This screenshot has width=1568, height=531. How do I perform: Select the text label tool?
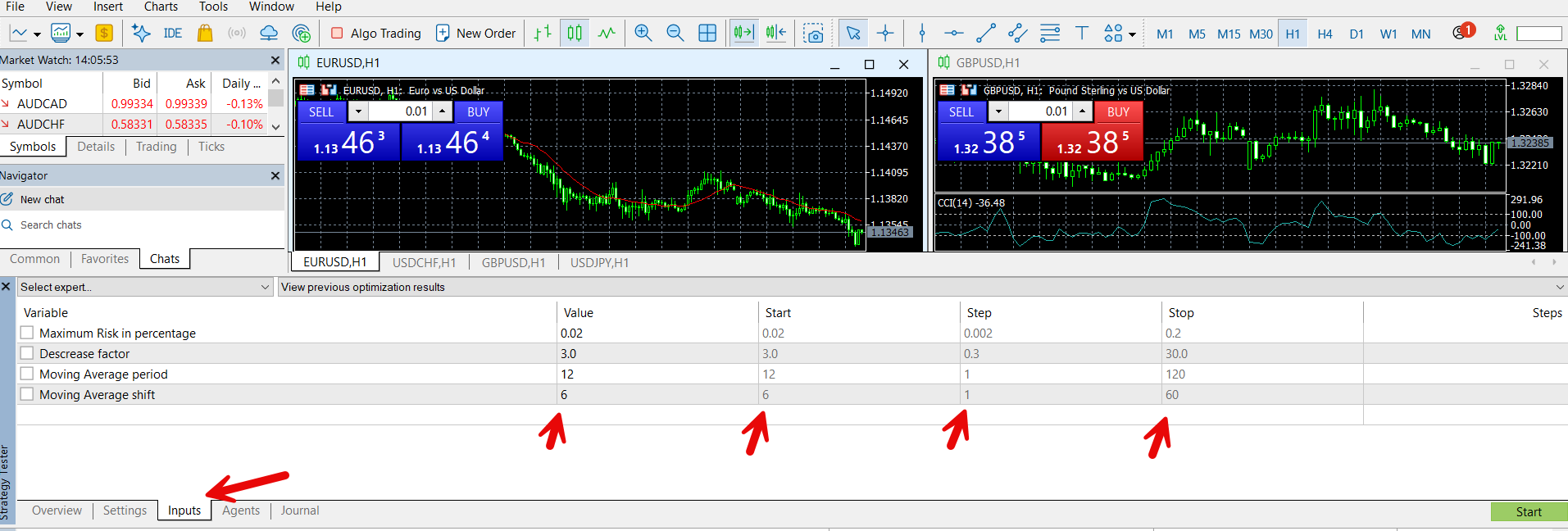(x=1082, y=34)
